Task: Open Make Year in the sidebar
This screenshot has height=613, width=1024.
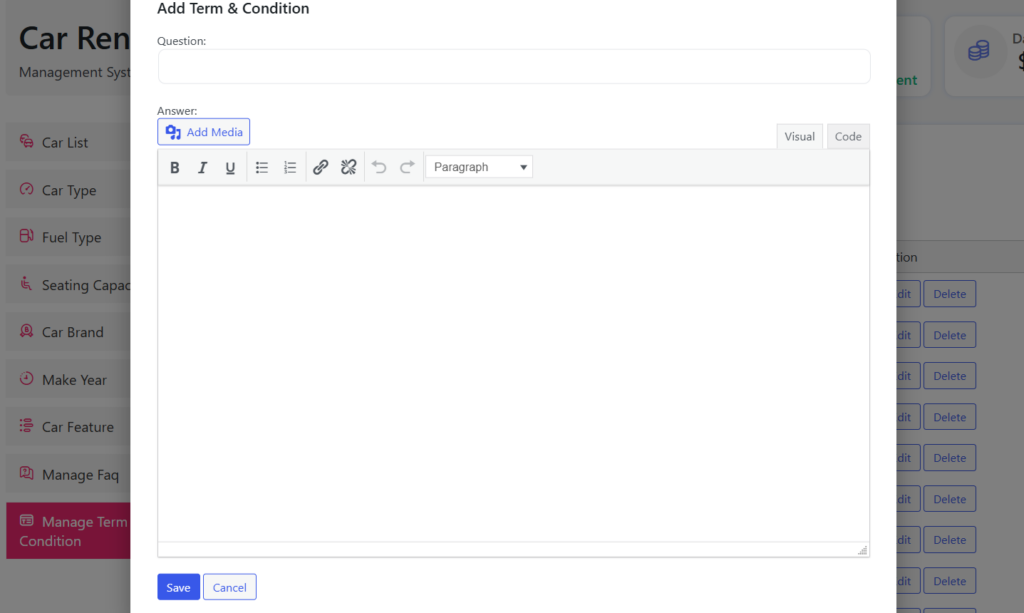Action: tap(68, 380)
